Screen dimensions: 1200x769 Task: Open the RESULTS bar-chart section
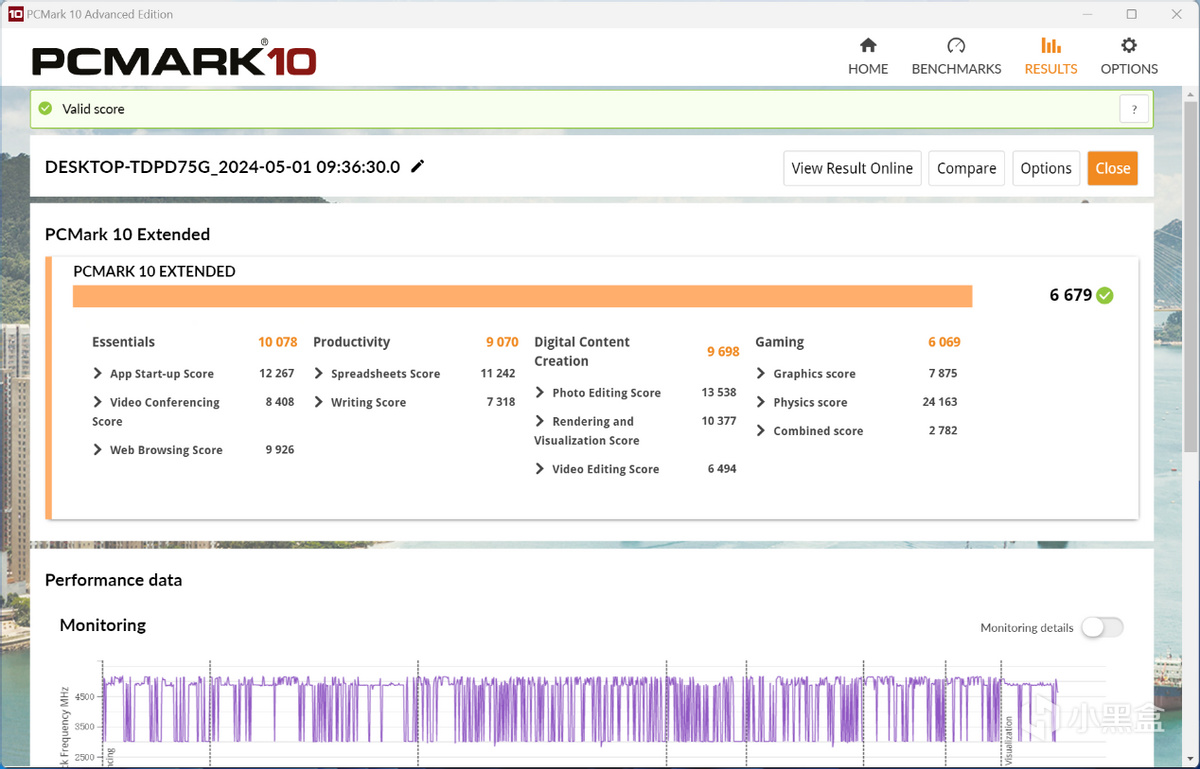1051,57
